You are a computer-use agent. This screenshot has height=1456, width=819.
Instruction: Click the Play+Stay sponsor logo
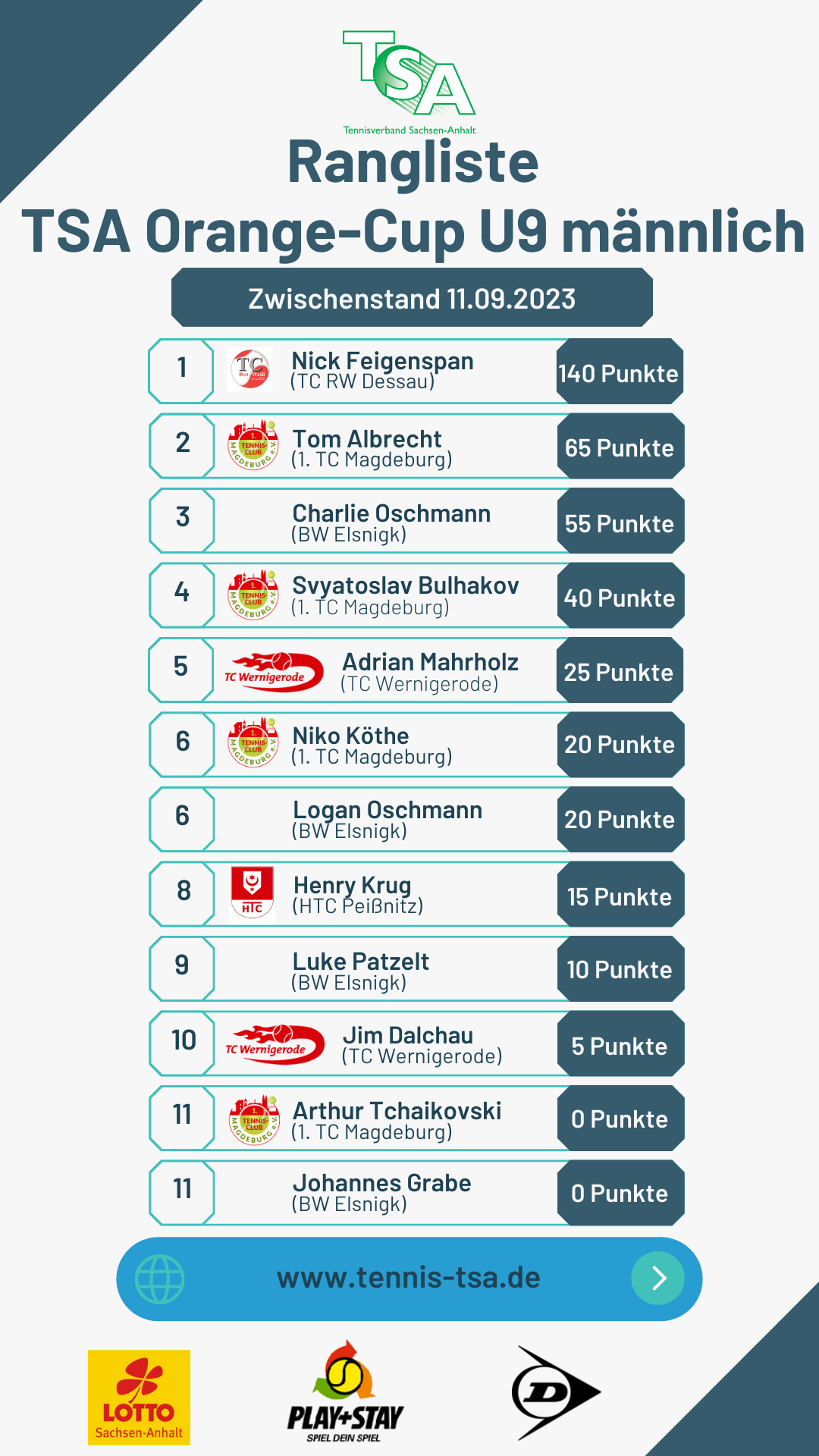(346, 1392)
